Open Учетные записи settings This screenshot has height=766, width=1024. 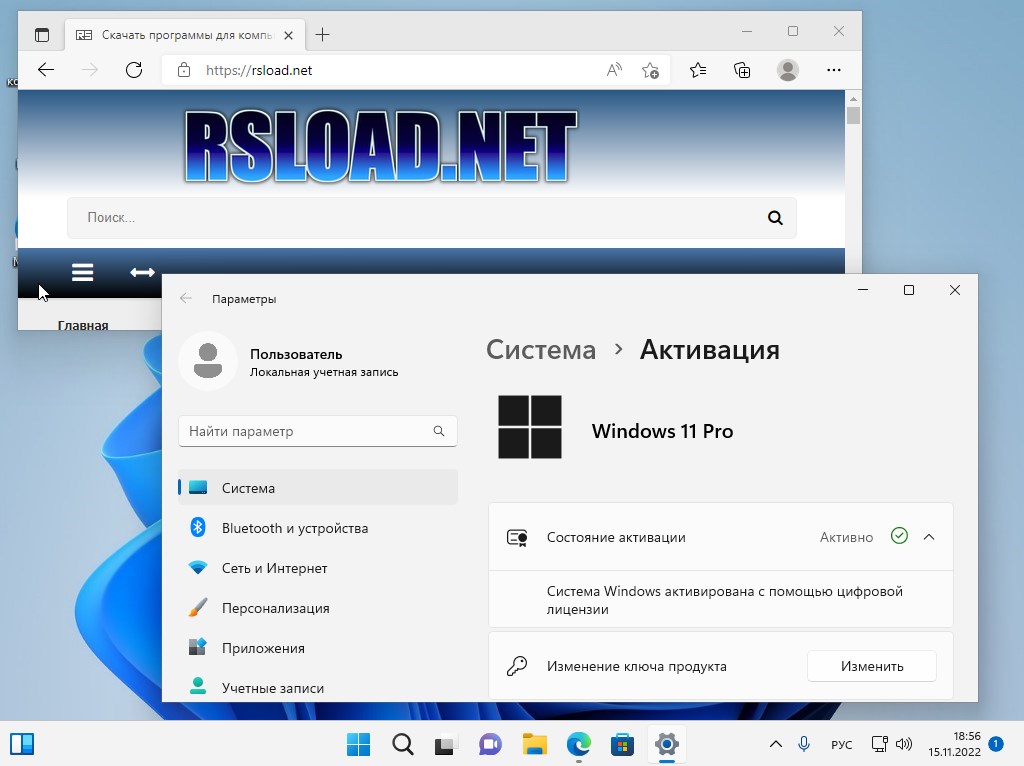[317, 688]
